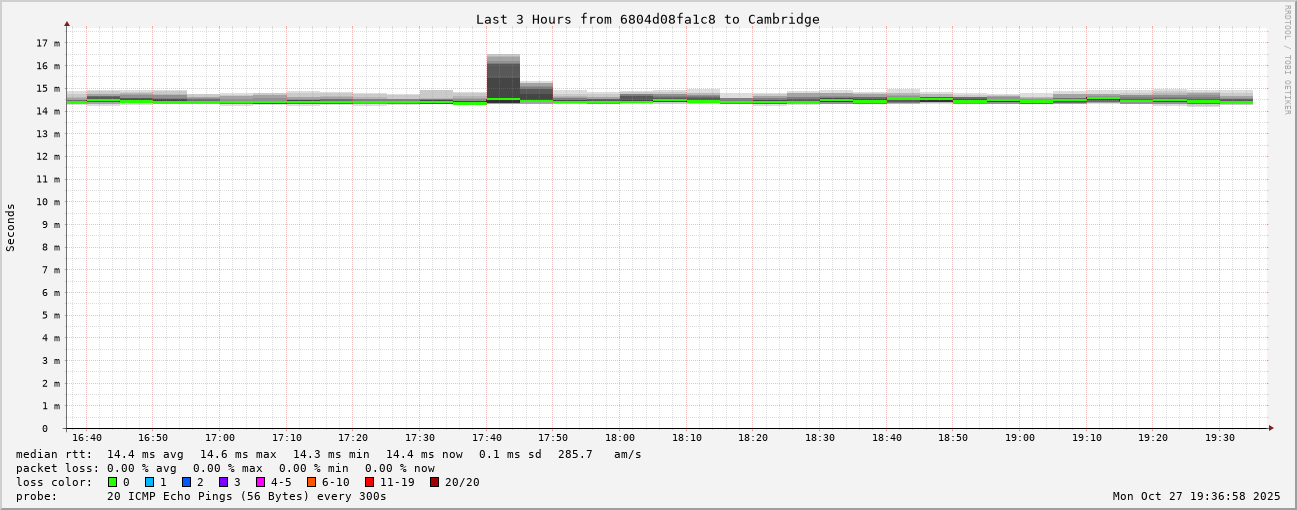Screen dimensions: 1297x510
Task: Click the orange 6-10 loss swatch
Action: [312, 482]
